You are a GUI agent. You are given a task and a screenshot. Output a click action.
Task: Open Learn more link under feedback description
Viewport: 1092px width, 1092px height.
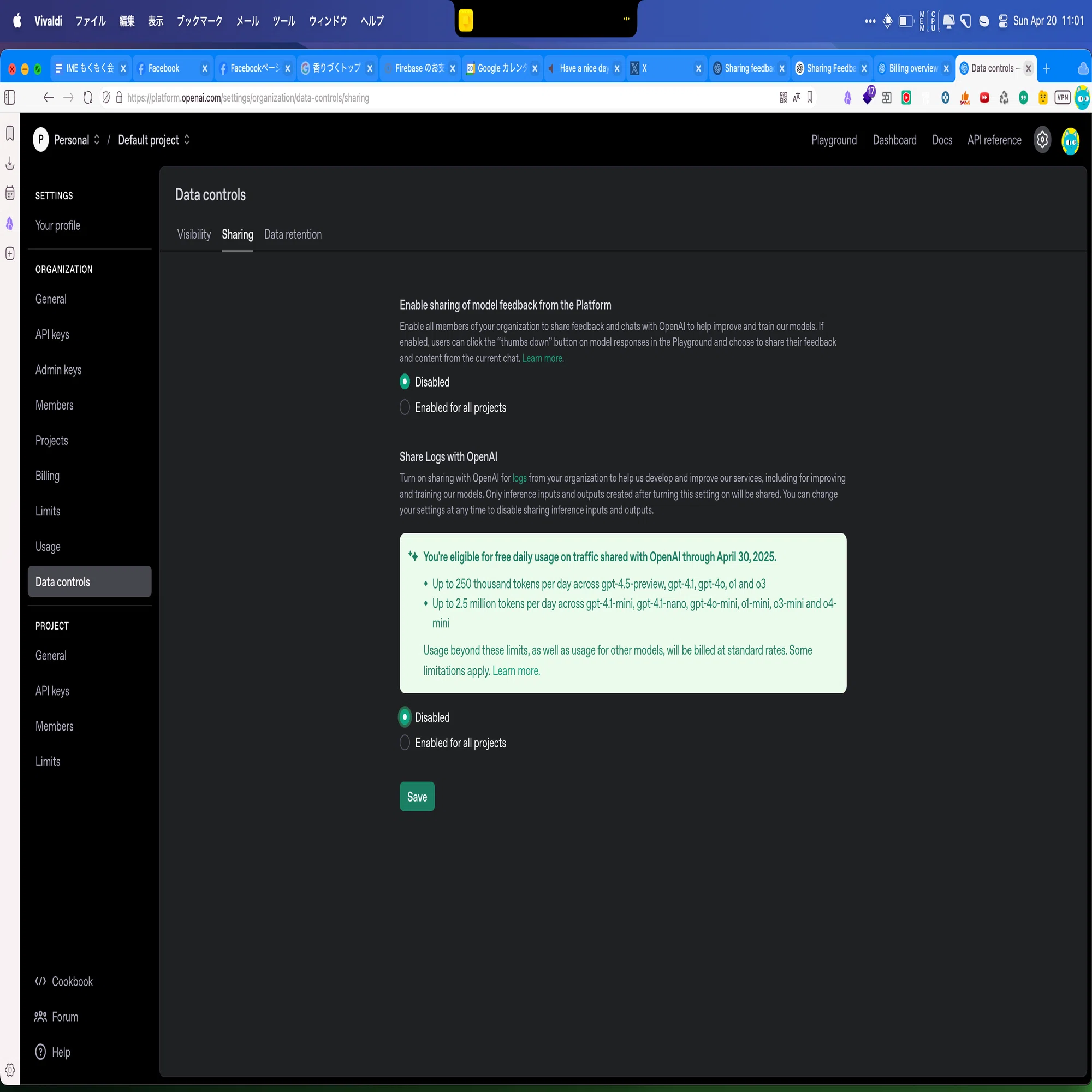[542, 358]
